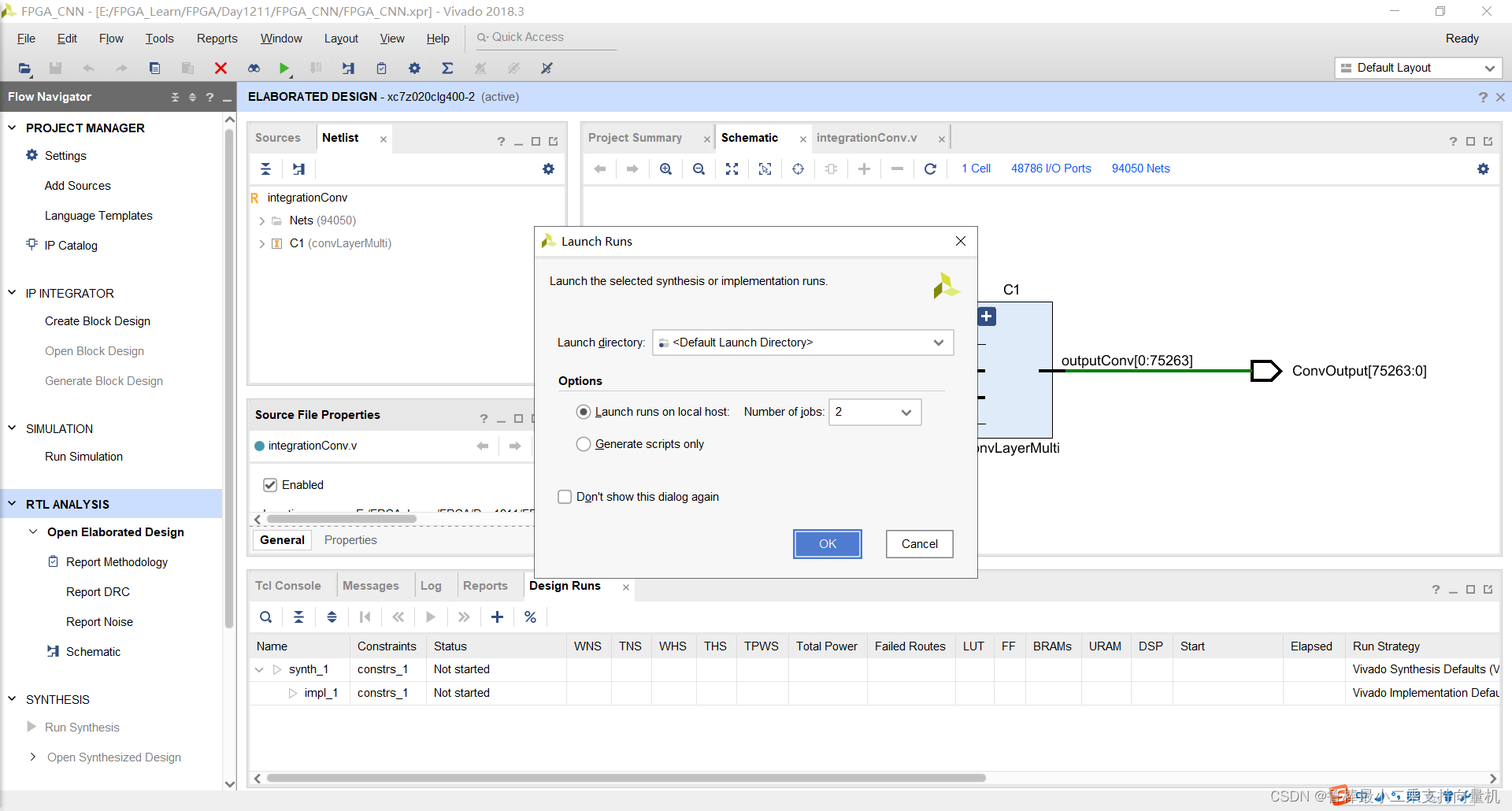Select Launch runs on local host
This screenshot has width=1512, height=811.
[584, 412]
